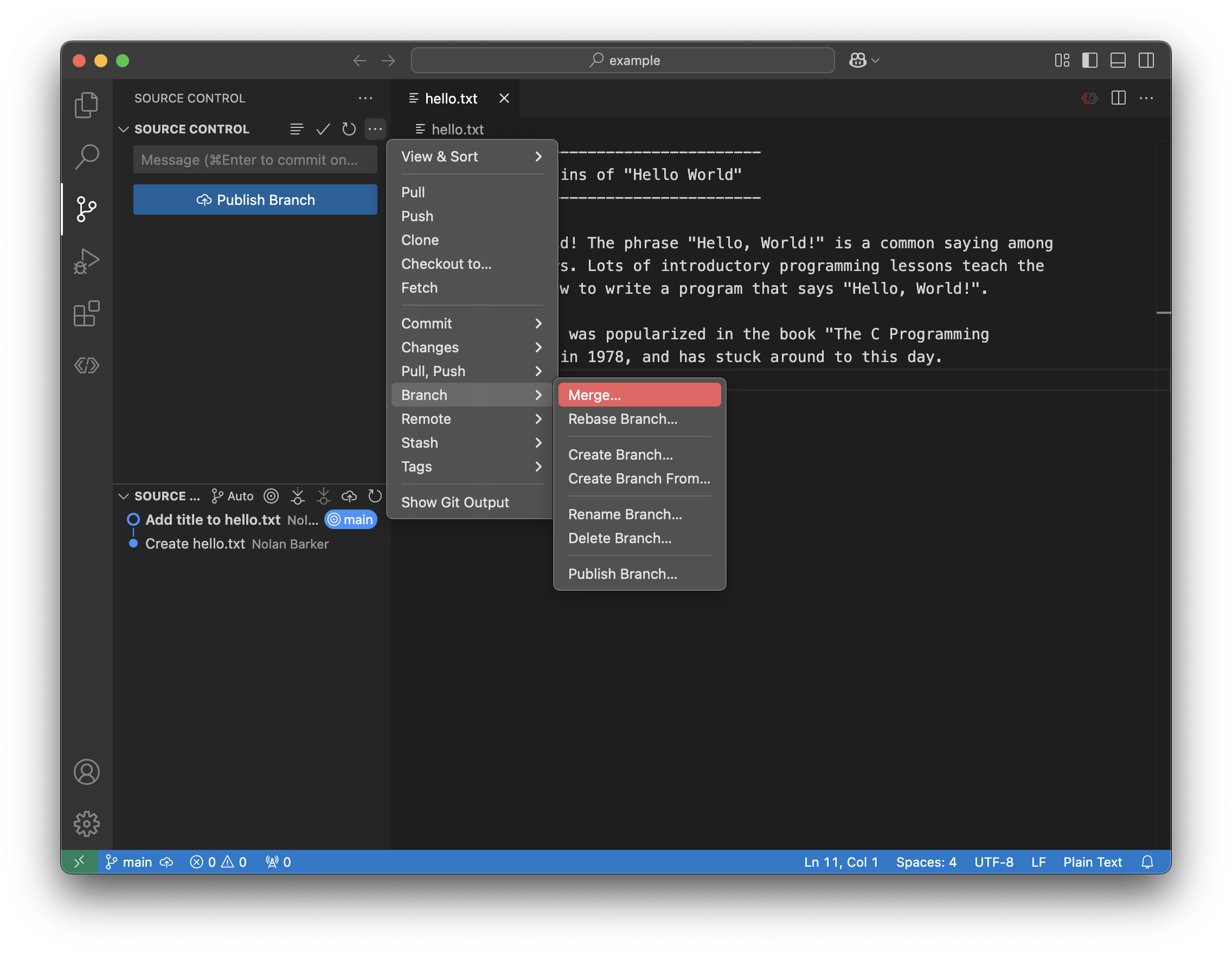Open the Copilot dropdown arrow
Image resolution: width=1232 pixels, height=954 pixels.
(876, 60)
